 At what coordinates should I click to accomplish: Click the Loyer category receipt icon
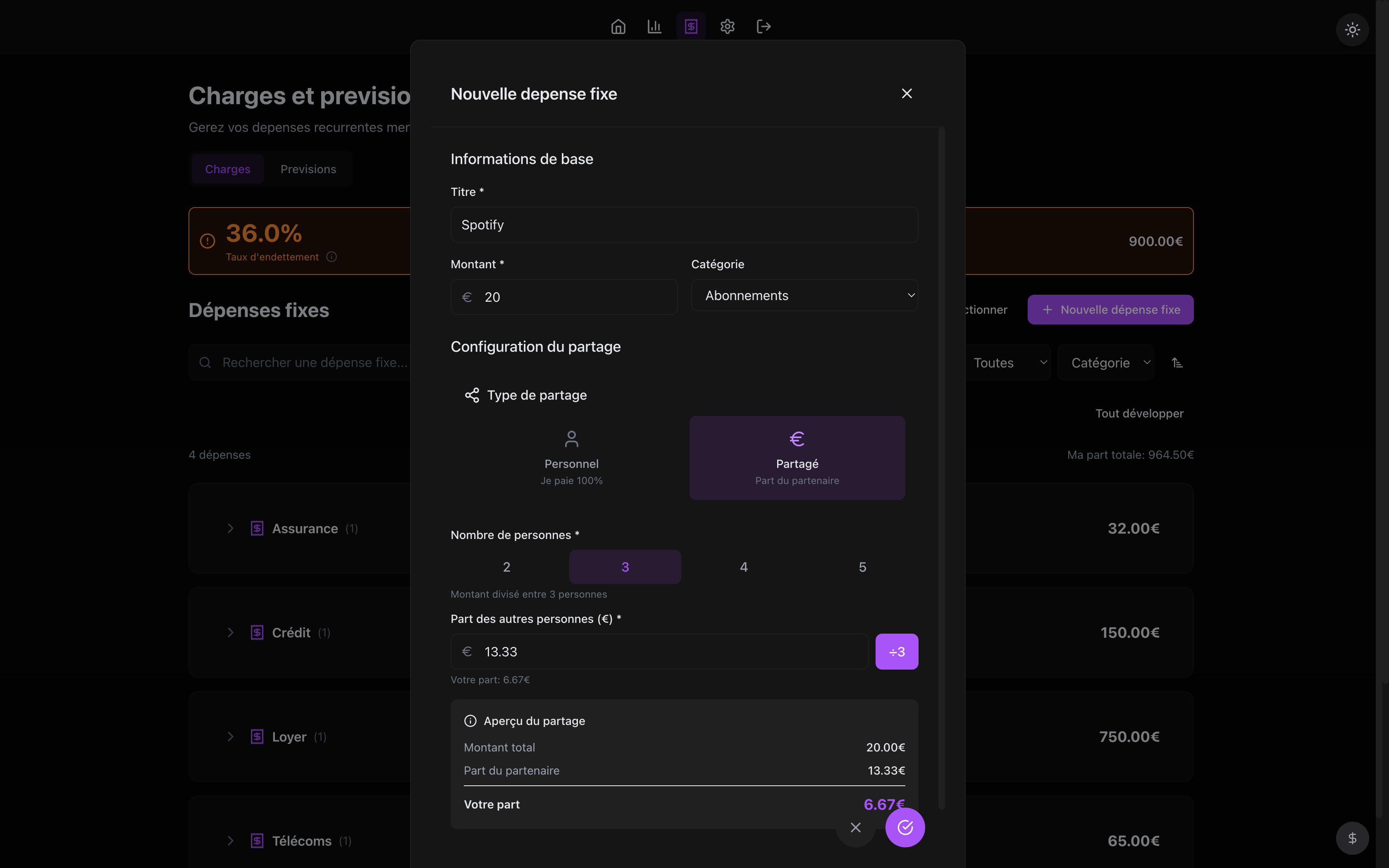click(x=257, y=737)
